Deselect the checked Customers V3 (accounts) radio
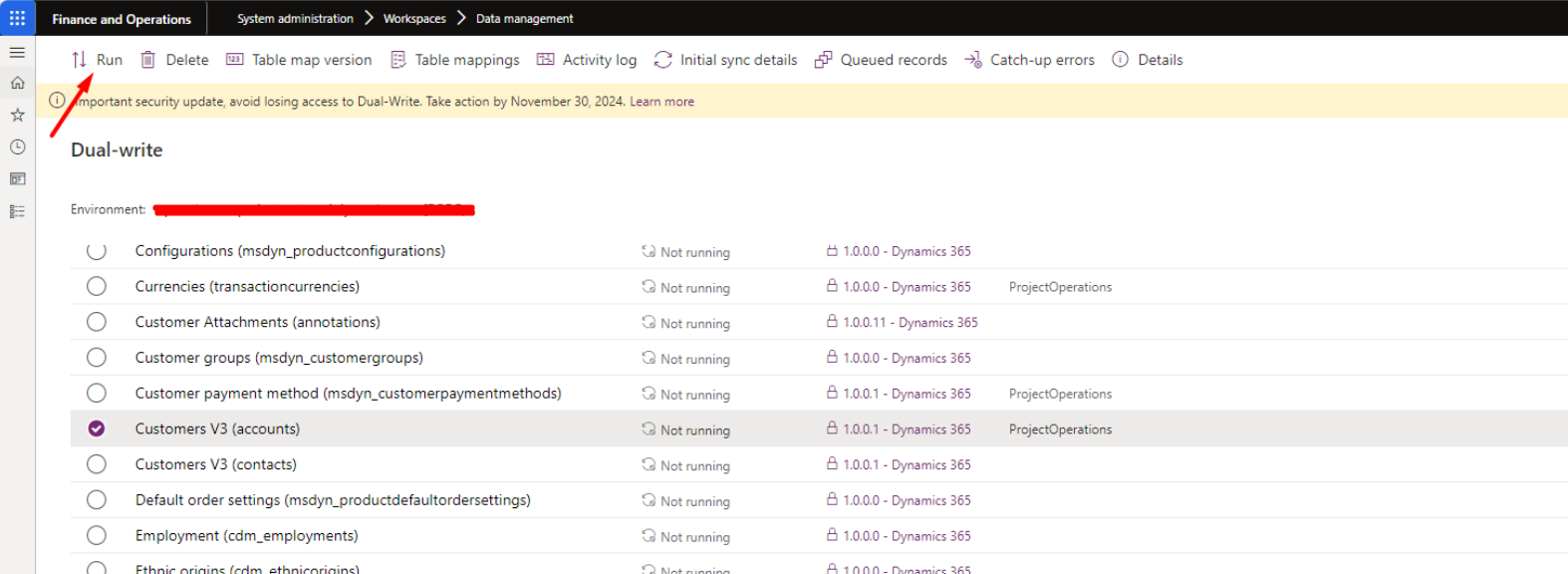 point(97,429)
